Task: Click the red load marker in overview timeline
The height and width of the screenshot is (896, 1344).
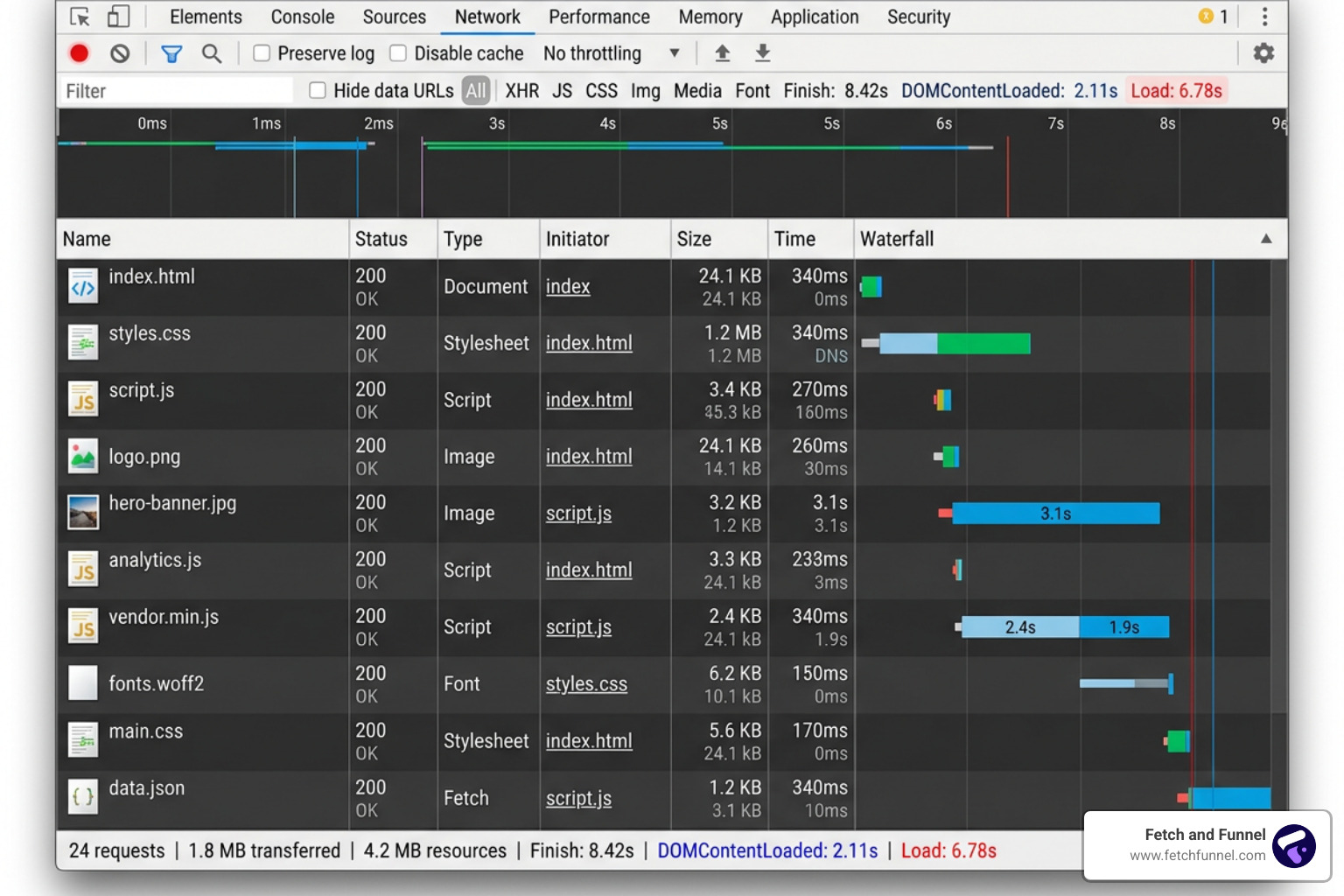Action: coord(1008,175)
